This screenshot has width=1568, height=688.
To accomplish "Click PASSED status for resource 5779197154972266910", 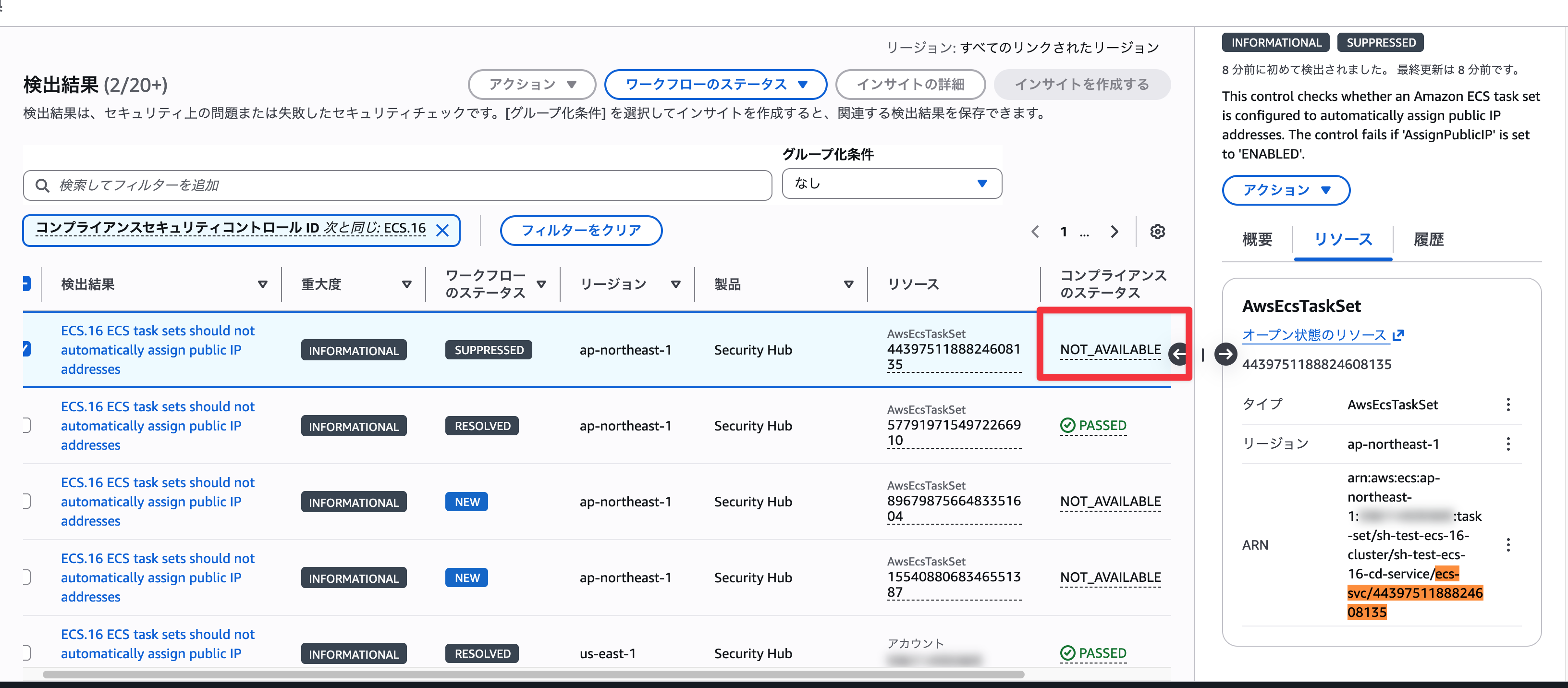I will pos(1093,426).
